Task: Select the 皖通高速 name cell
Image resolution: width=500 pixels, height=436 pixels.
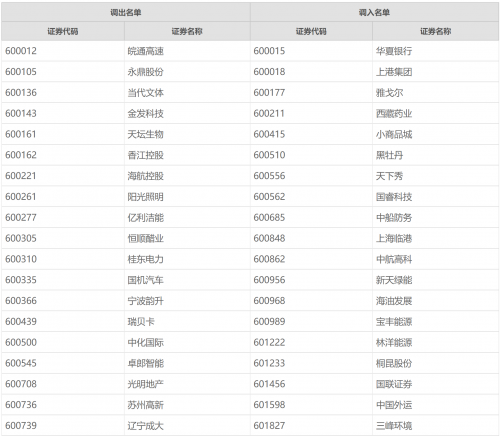Action: pos(146,51)
